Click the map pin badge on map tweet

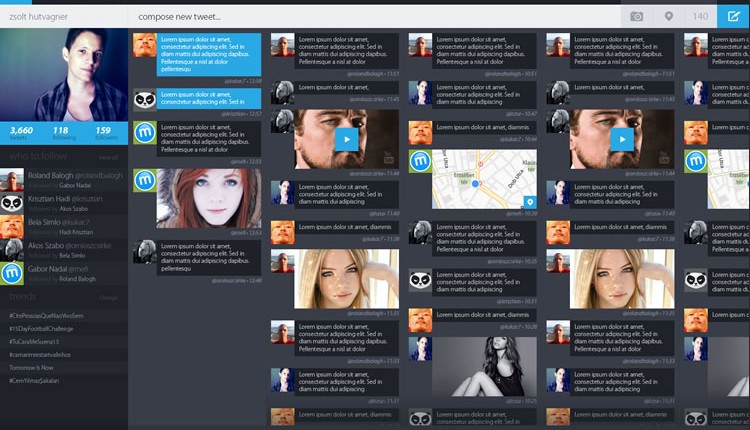point(530,202)
